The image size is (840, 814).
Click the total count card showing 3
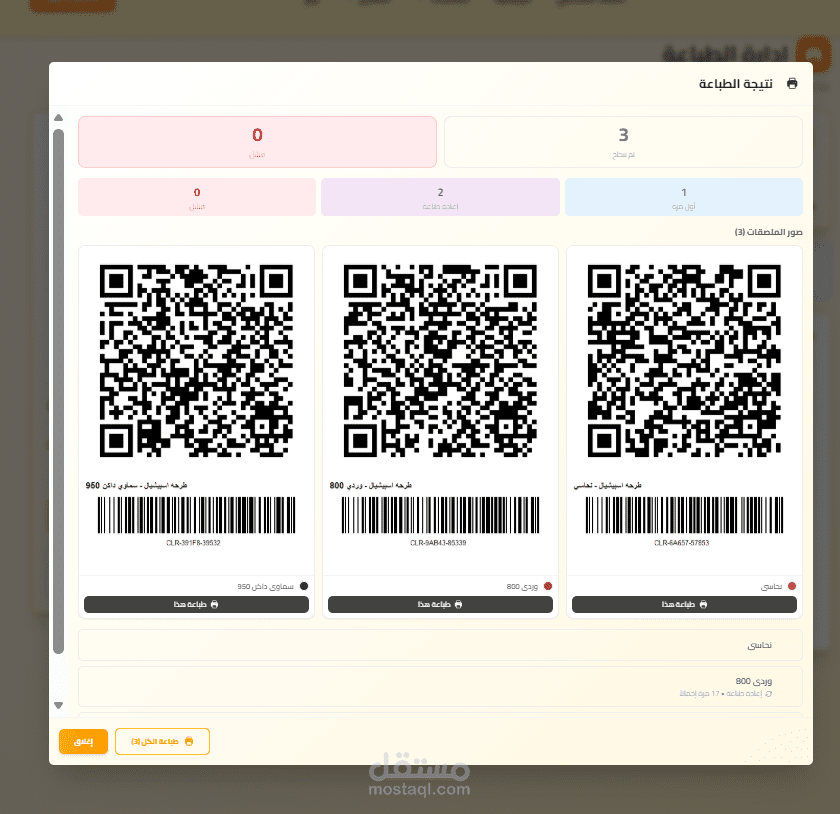623,142
